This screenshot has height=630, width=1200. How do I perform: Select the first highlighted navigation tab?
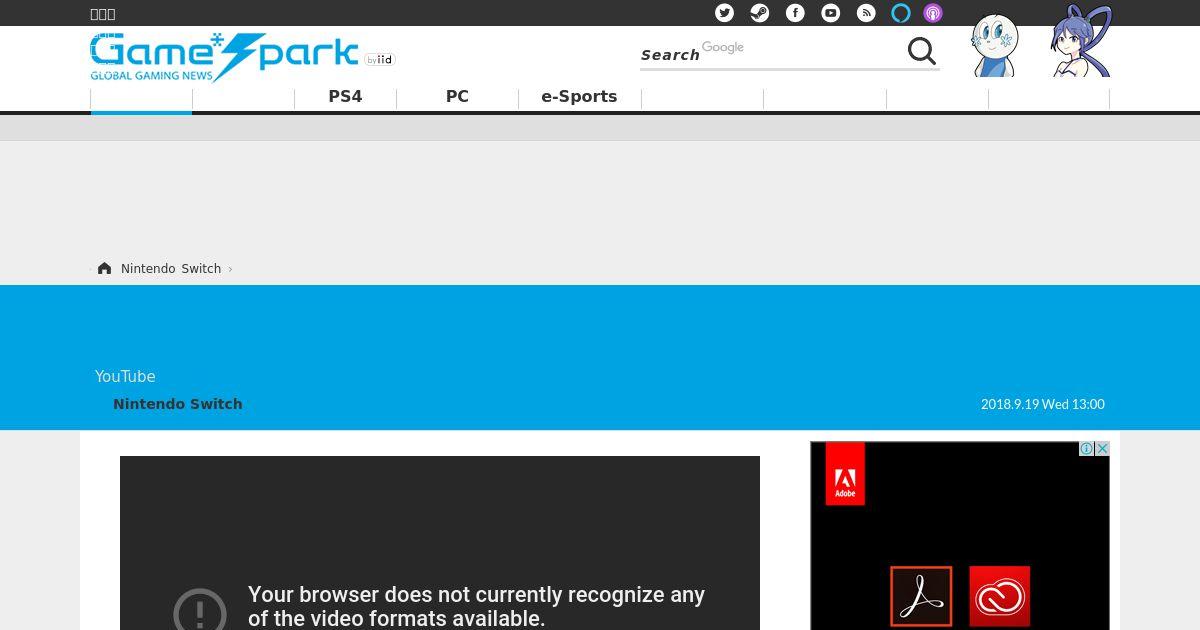[141, 99]
